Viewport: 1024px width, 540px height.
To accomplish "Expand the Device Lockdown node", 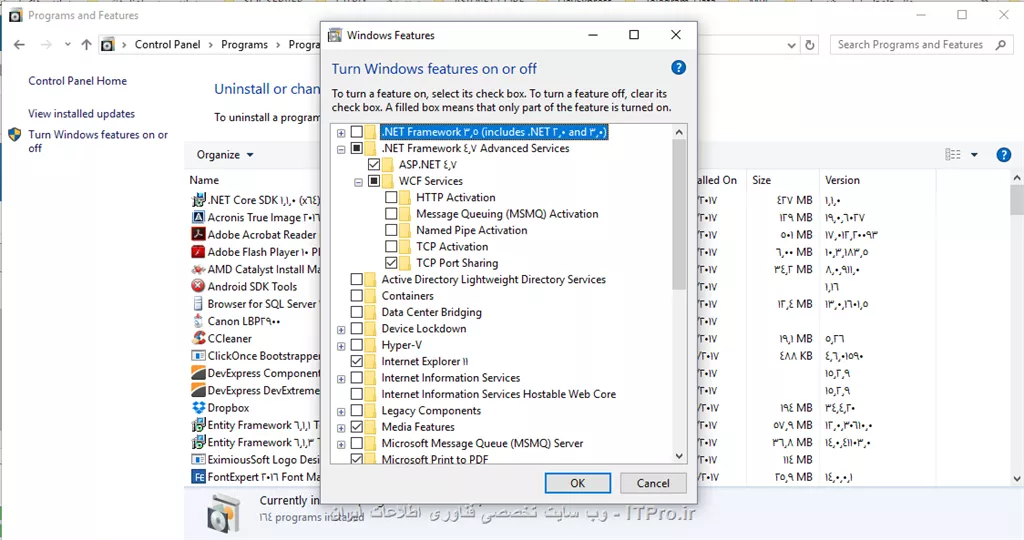I will point(341,329).
